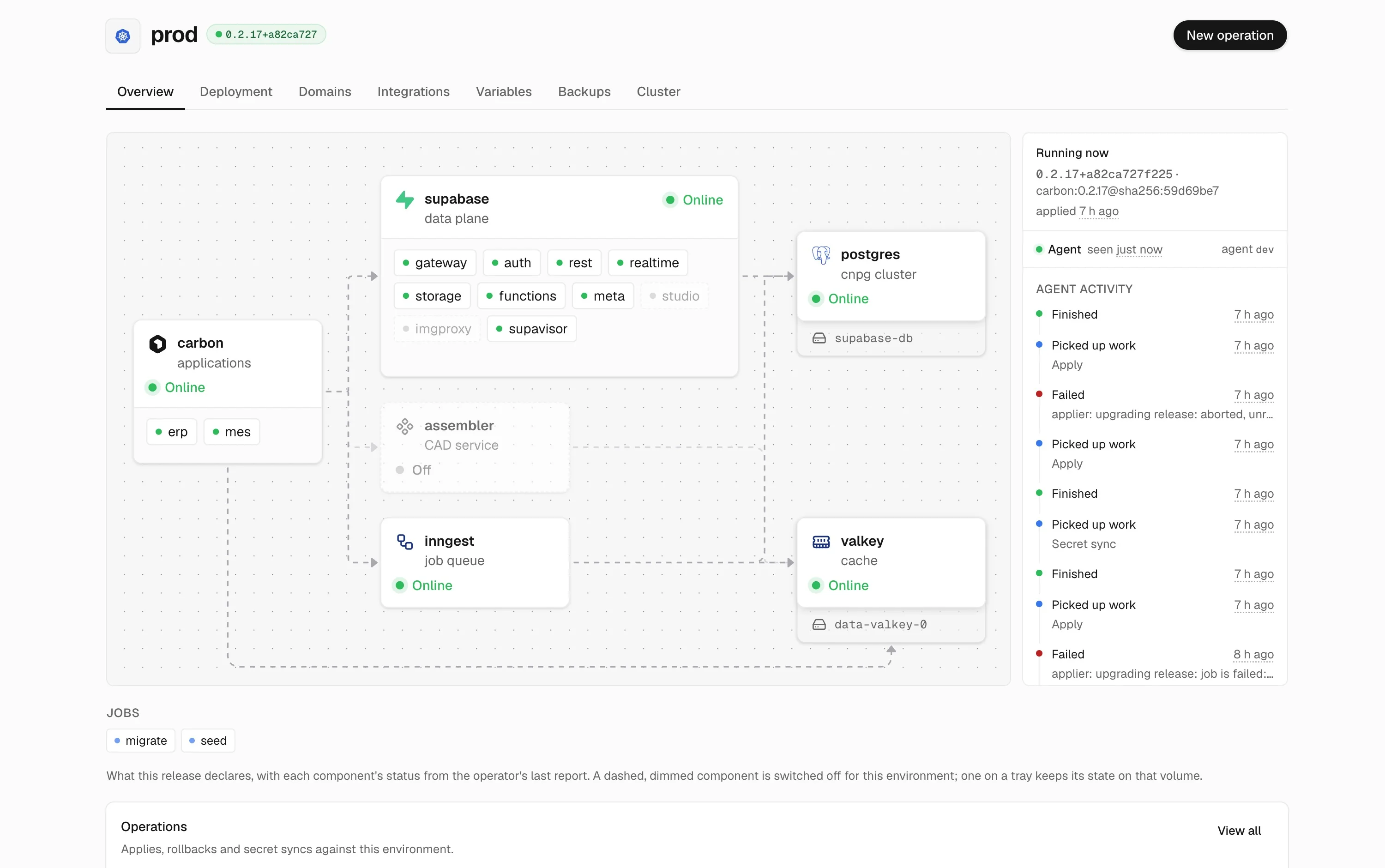Click the 'inngest' card title
Viewport: 1385px width, 868px height.
(449, 541)
